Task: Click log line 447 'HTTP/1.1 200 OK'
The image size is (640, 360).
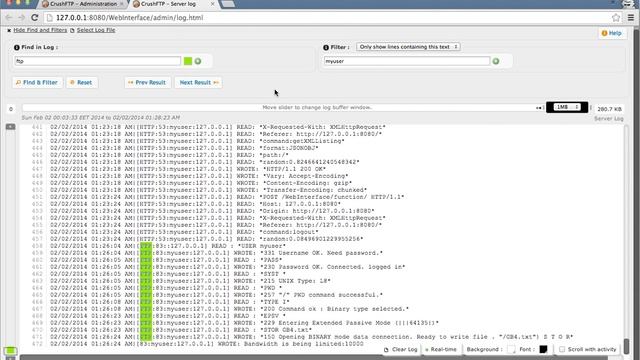Action: (x=188, y=169)
